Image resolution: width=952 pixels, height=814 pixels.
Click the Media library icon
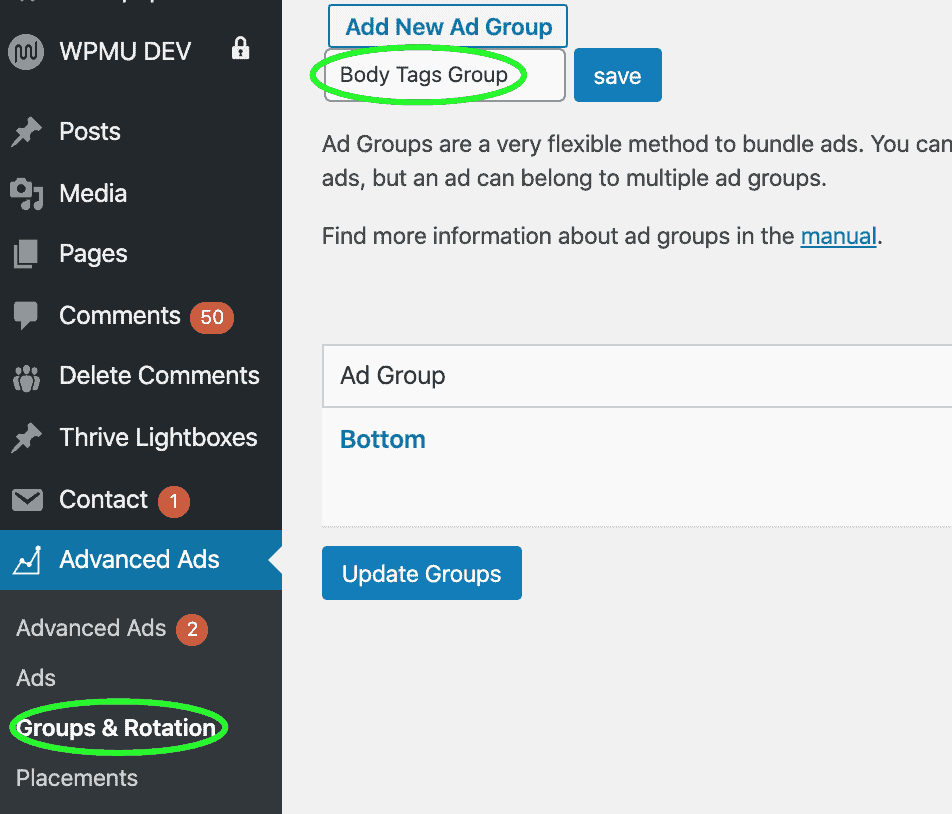pyautogui.click(x=26, y=194)
